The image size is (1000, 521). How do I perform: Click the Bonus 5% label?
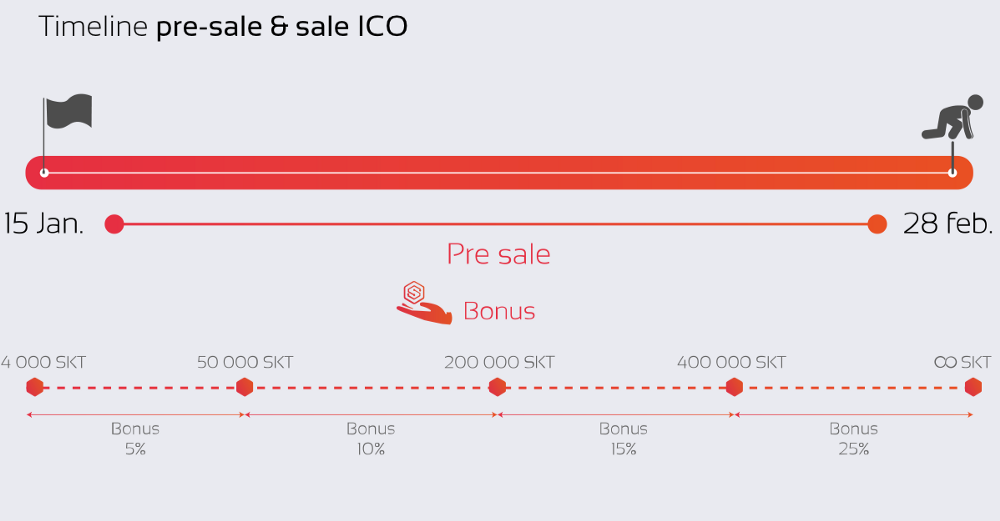point(135,439)
